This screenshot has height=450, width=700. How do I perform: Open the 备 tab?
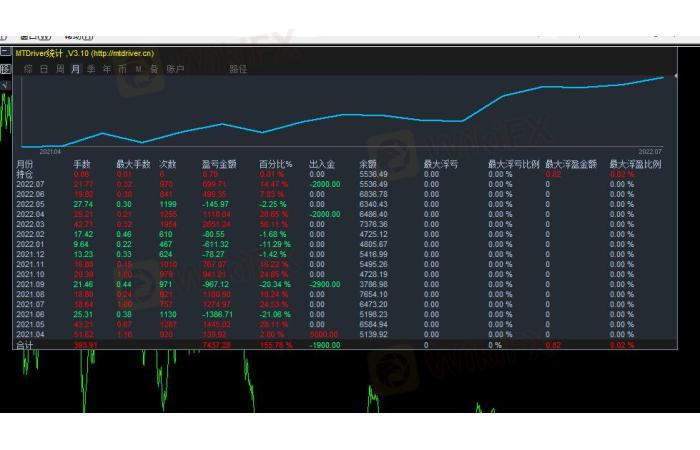pos(154,69)
